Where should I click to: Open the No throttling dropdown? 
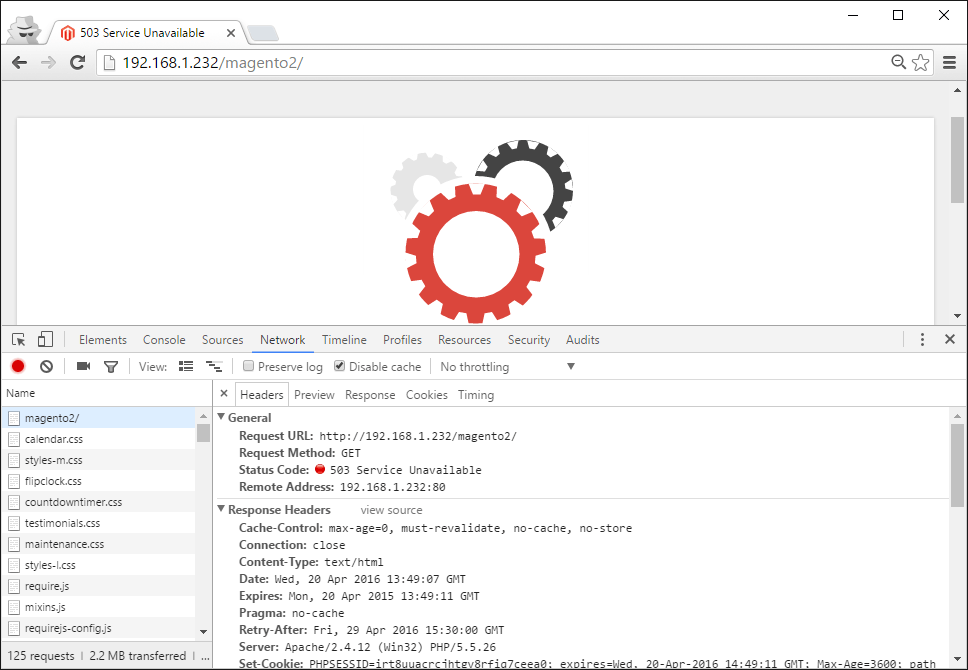pos(507,367)
